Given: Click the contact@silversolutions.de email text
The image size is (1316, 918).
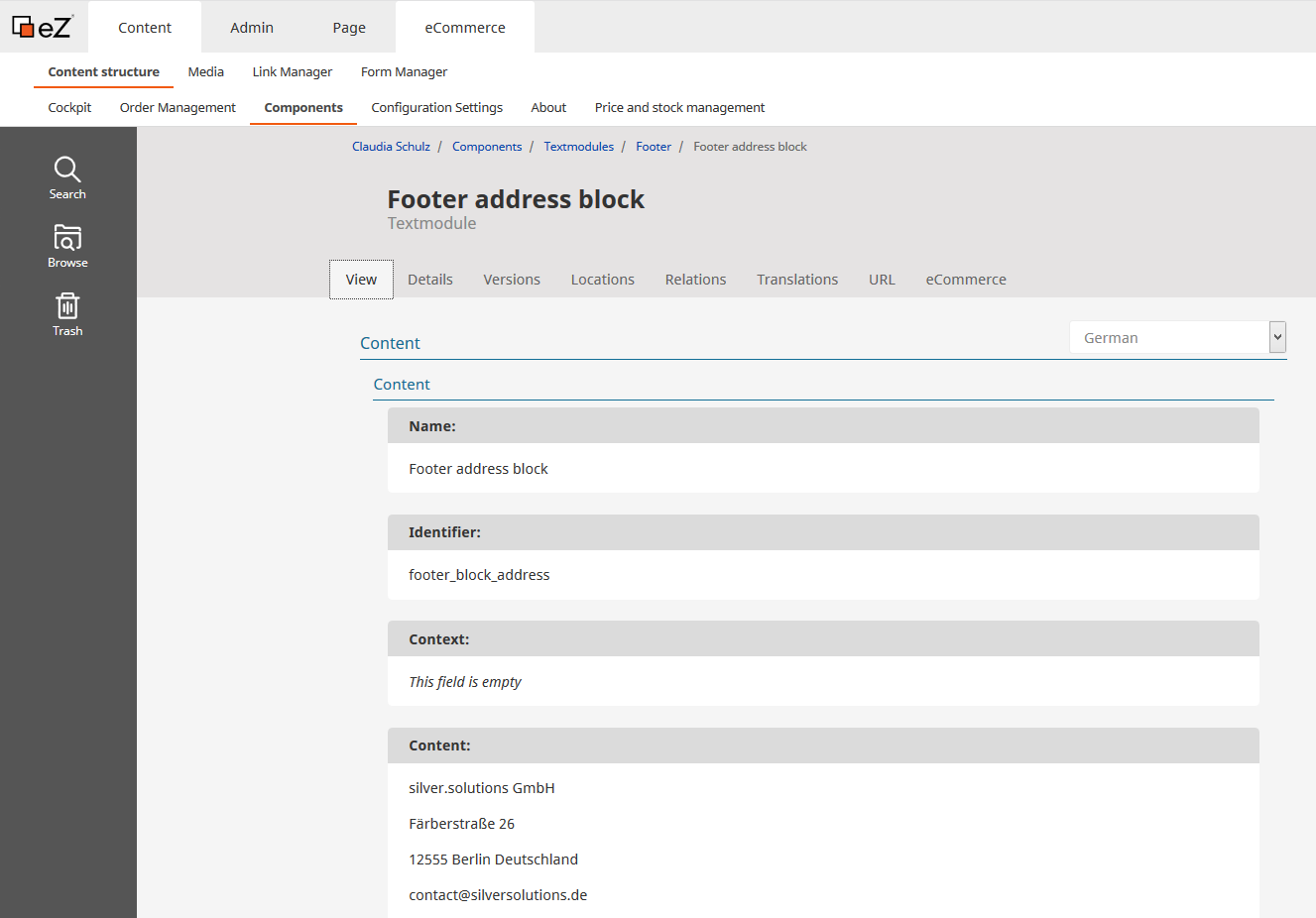Looking at the screenshot, I should [498, 895].
